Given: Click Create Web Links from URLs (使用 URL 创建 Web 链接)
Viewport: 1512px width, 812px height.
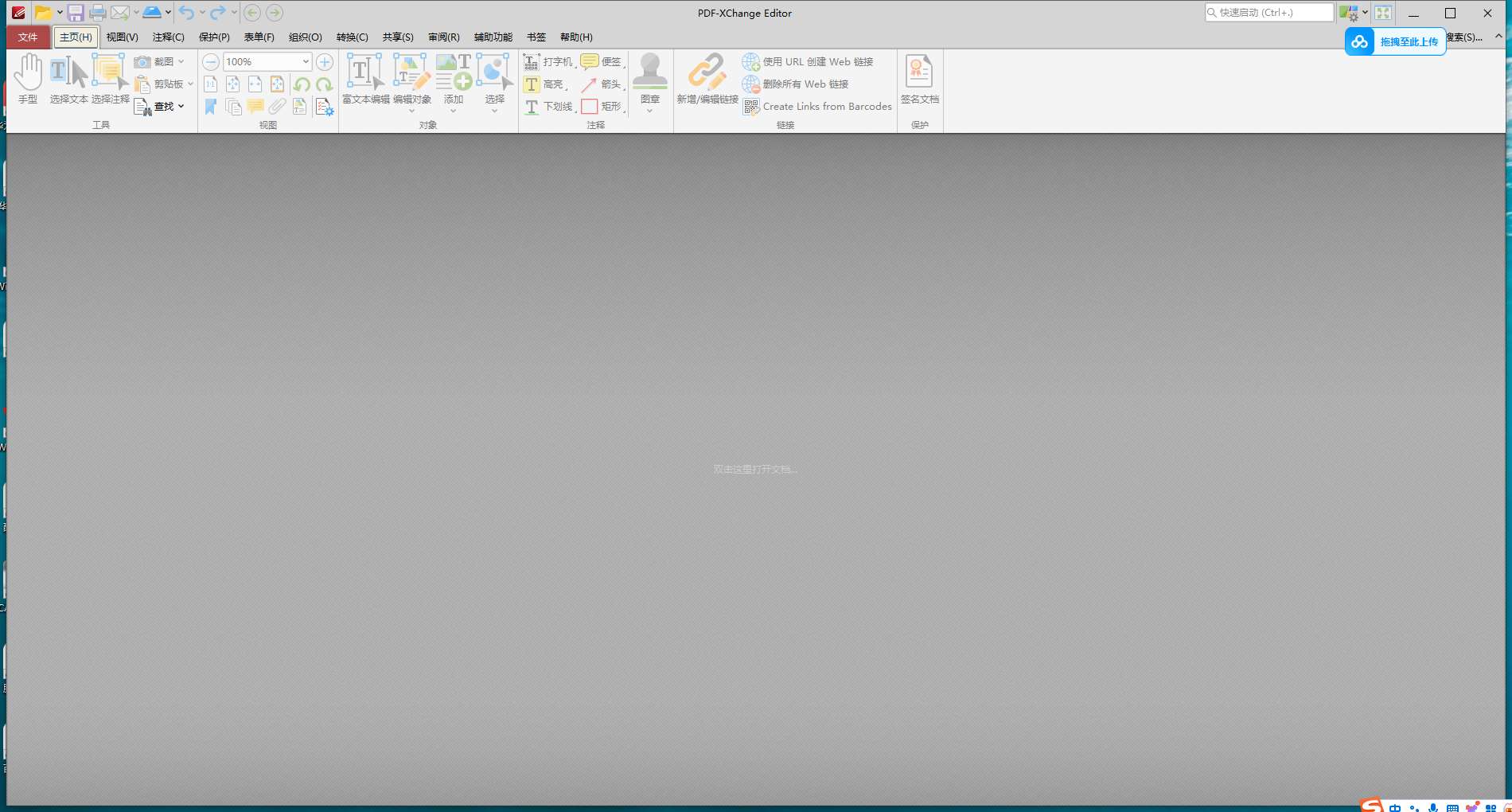Looking at the screenshot, I should (x=809, y=61).
